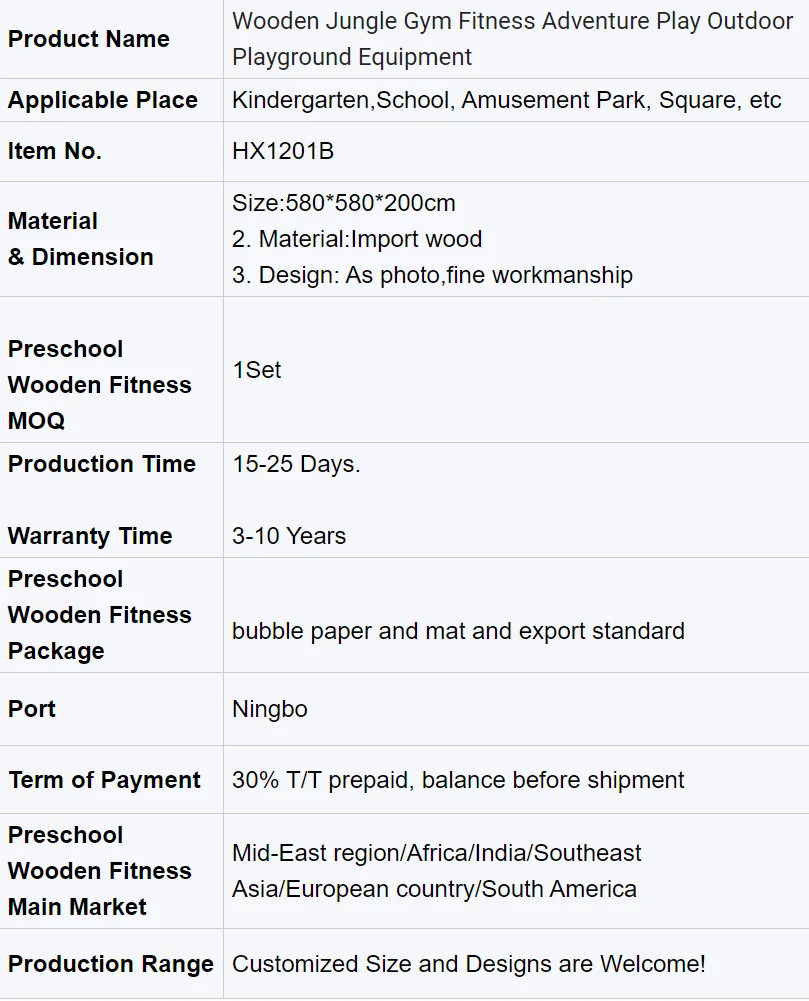This screenshot has height=1001, width=809.
Task: Click the "Product Name" row label
Action: tap(89, 39)
